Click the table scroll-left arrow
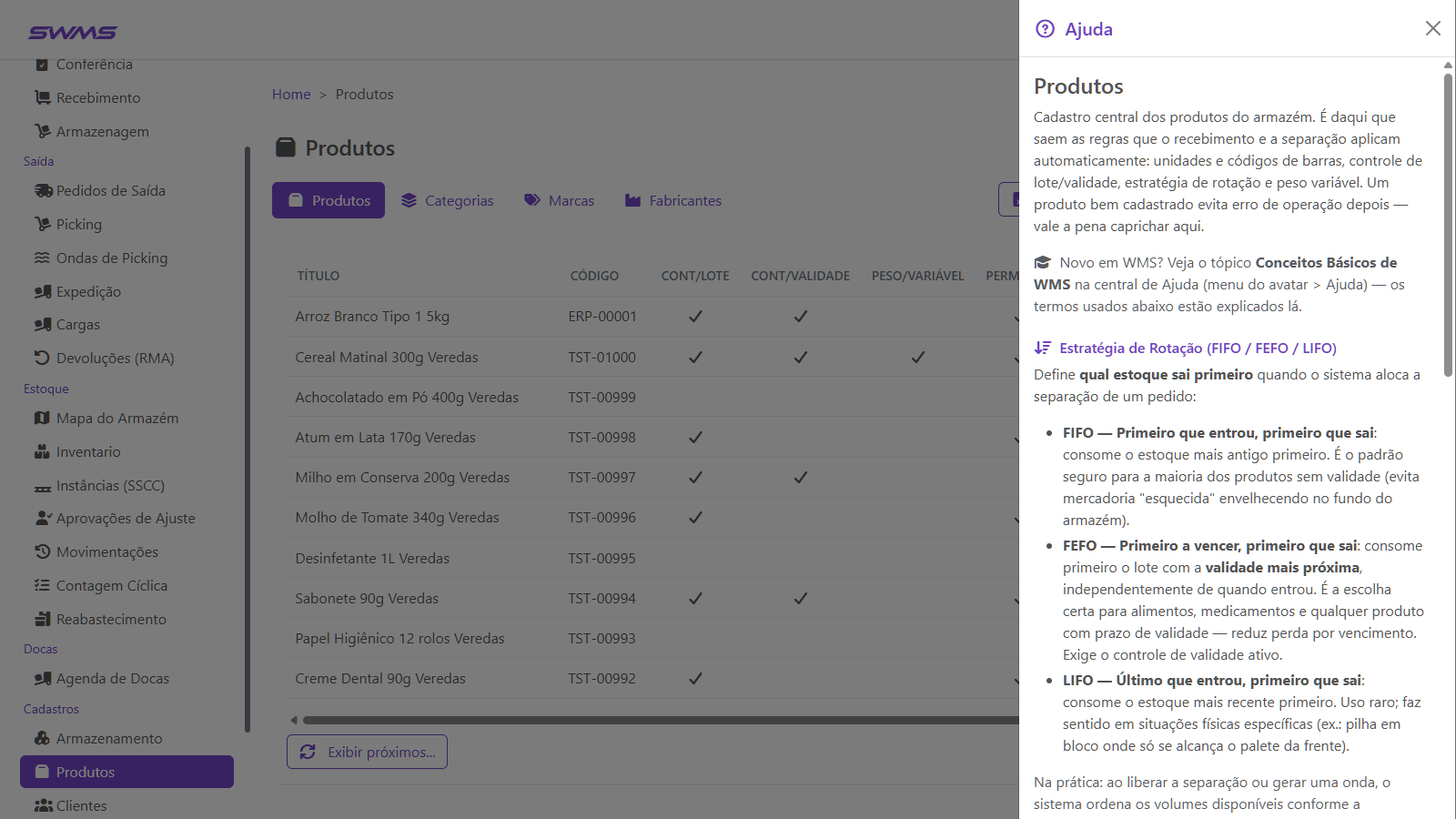 pyautogui.click(x=293, y=720)
